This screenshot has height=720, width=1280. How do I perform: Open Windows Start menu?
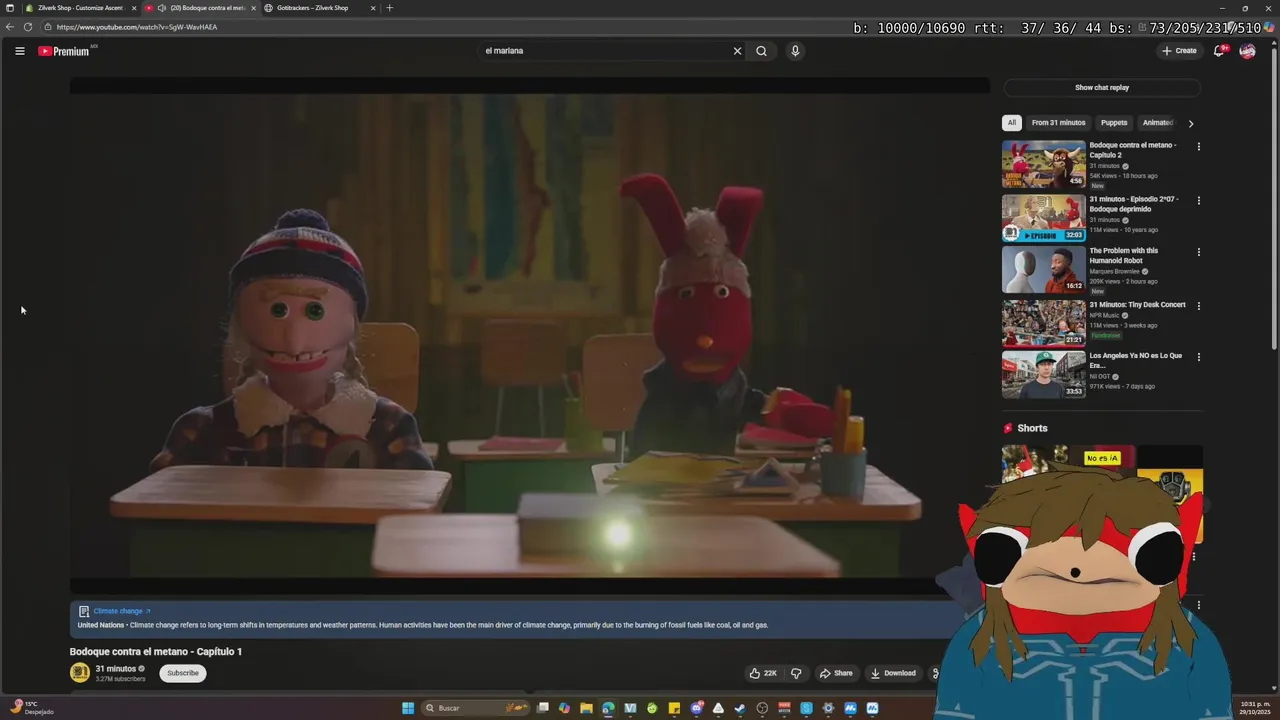pyautogui.click(x=408, y=708)
